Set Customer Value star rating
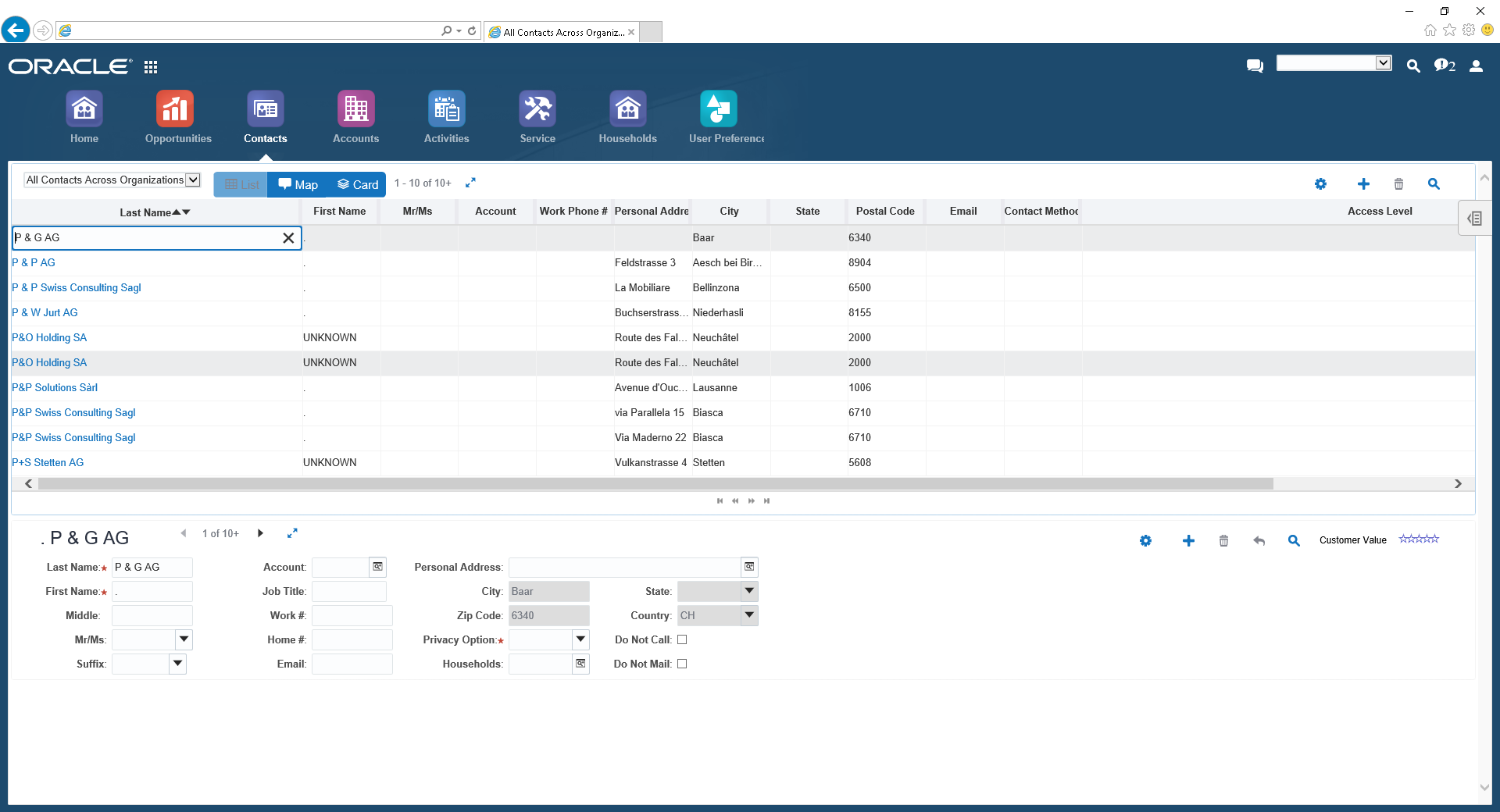The width and height of the screenshot is (1500, 812). tap(1419, 539)
